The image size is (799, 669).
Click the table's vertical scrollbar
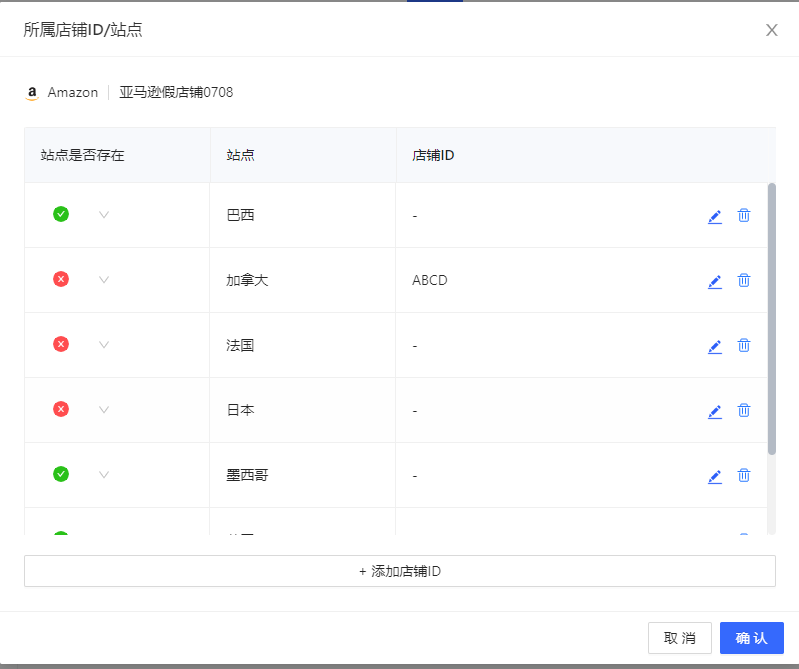pyautogui.click(x=772, y=319)
